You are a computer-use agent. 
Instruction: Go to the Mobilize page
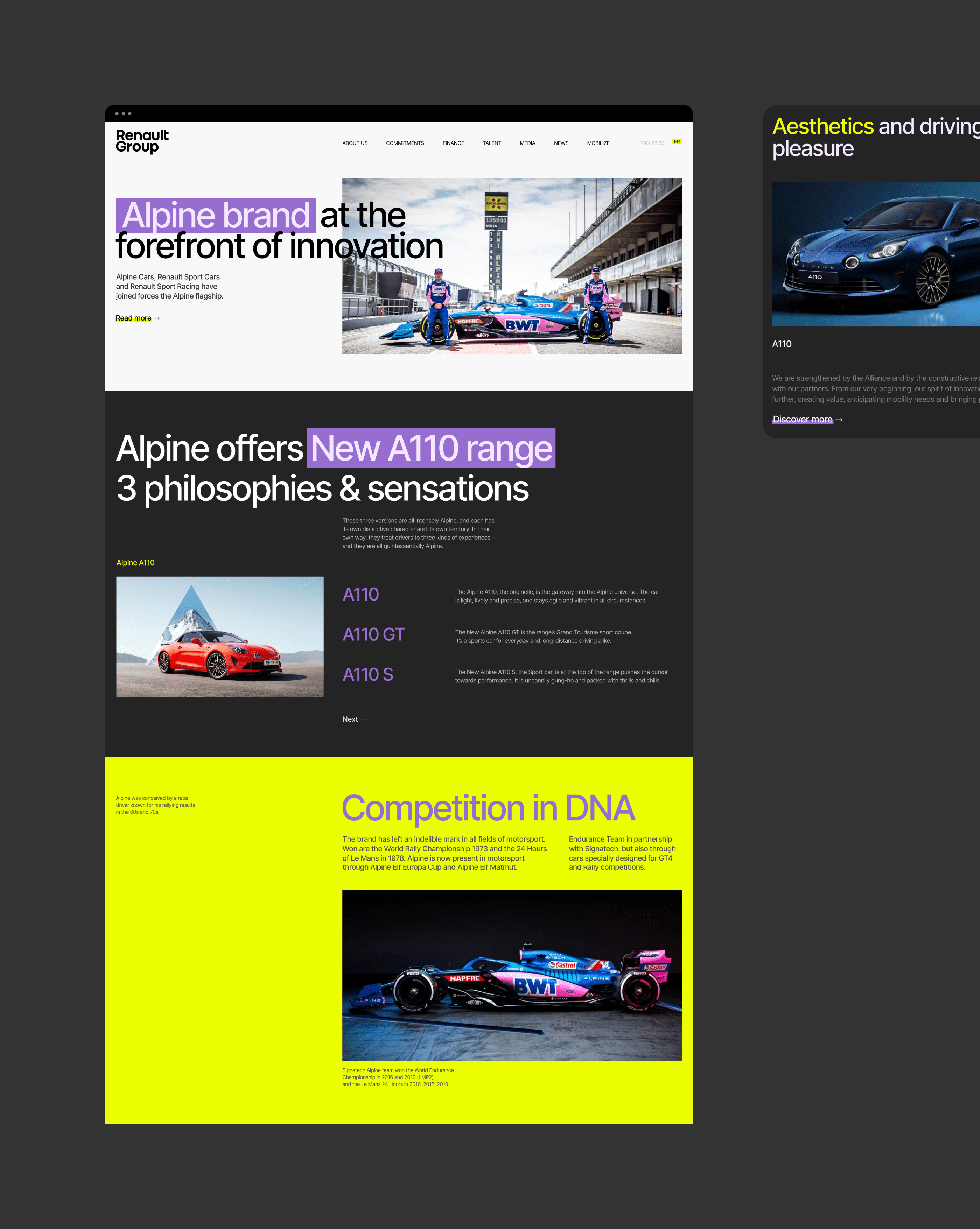(x=598, y=143)
